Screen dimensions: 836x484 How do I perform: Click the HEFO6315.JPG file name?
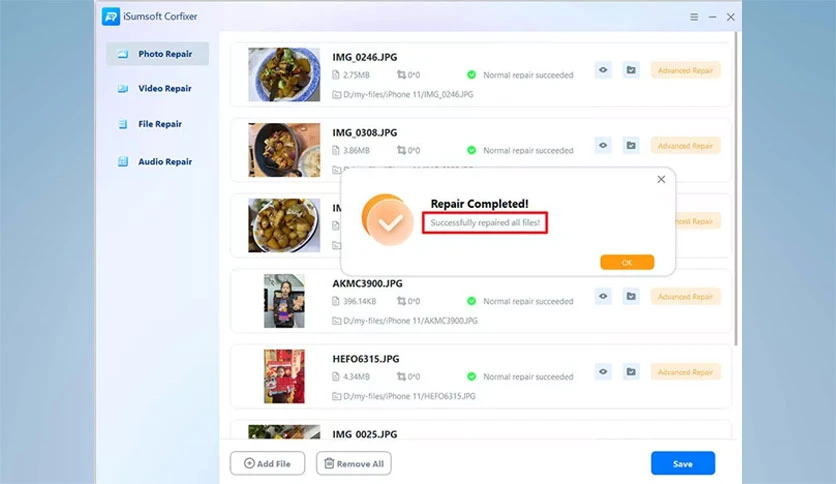[x=366, y=359]
